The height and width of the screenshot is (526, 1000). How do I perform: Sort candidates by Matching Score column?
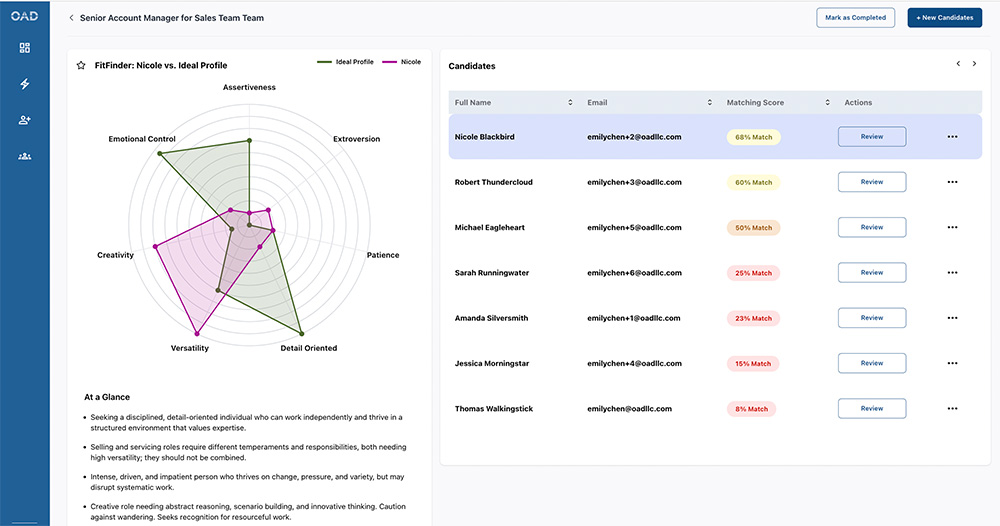pyautogui.click(x=828, y=103)
